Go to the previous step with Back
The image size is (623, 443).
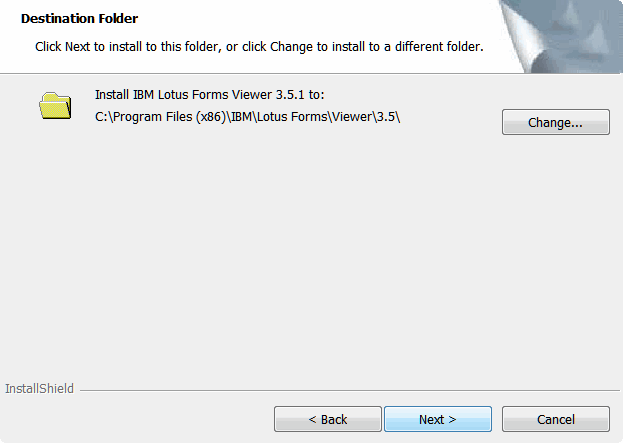328,419
